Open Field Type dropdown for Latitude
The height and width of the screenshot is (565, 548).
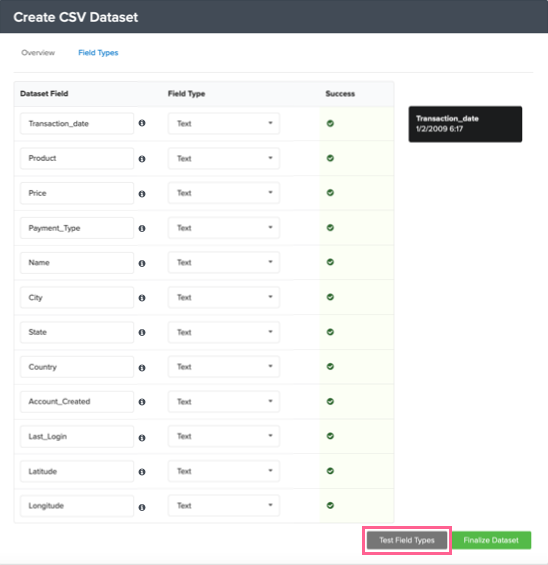(224, 471)
